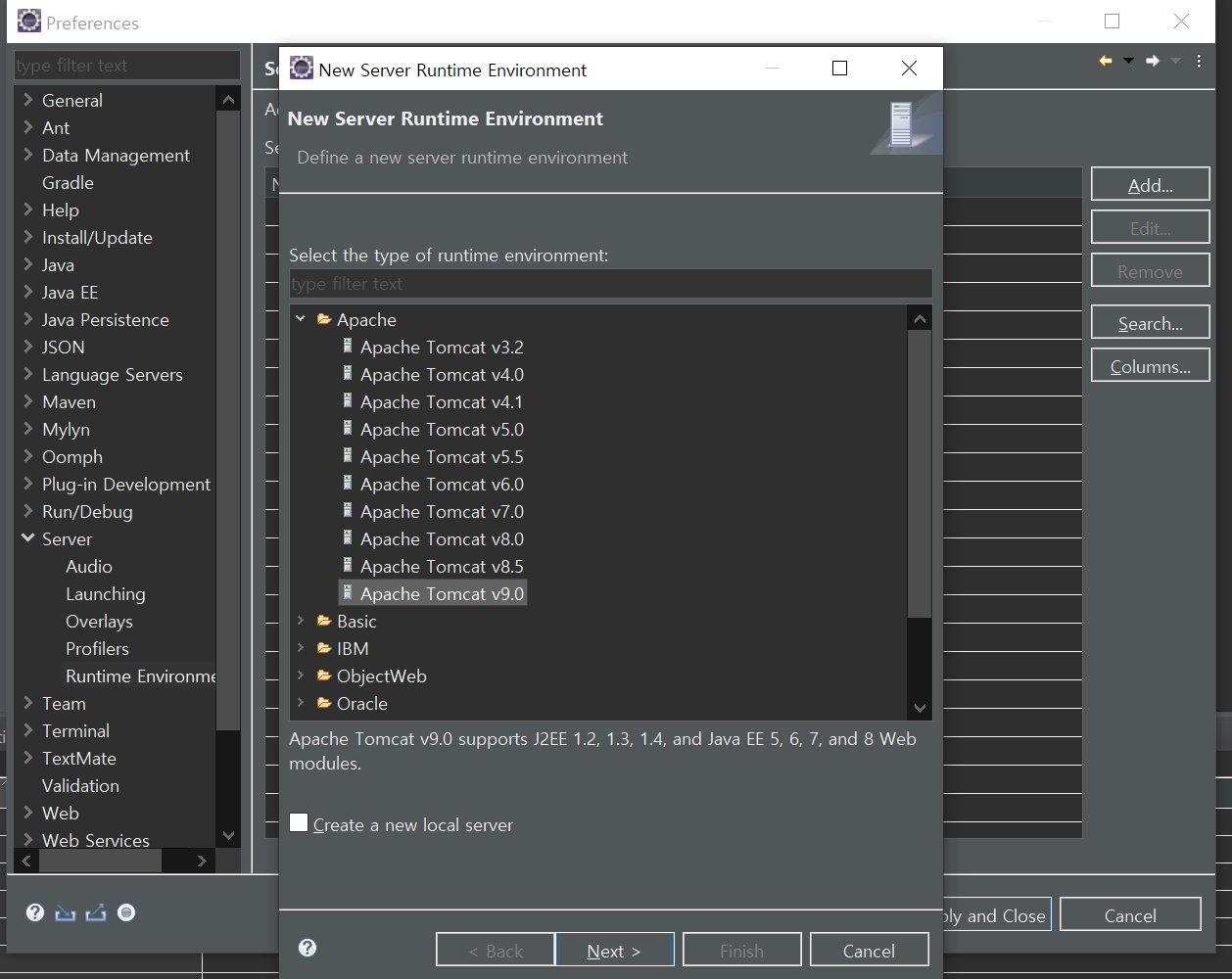Screen dimensions: 1232x979
Task: Expand the Java preferences node
Action: (28, 264)
